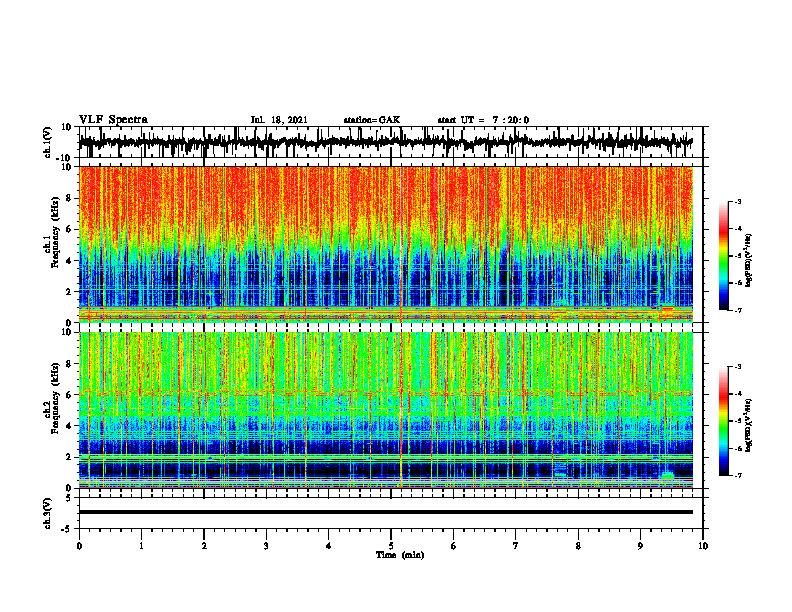Click time axis tick label "10"

click(x=703, y=546)
